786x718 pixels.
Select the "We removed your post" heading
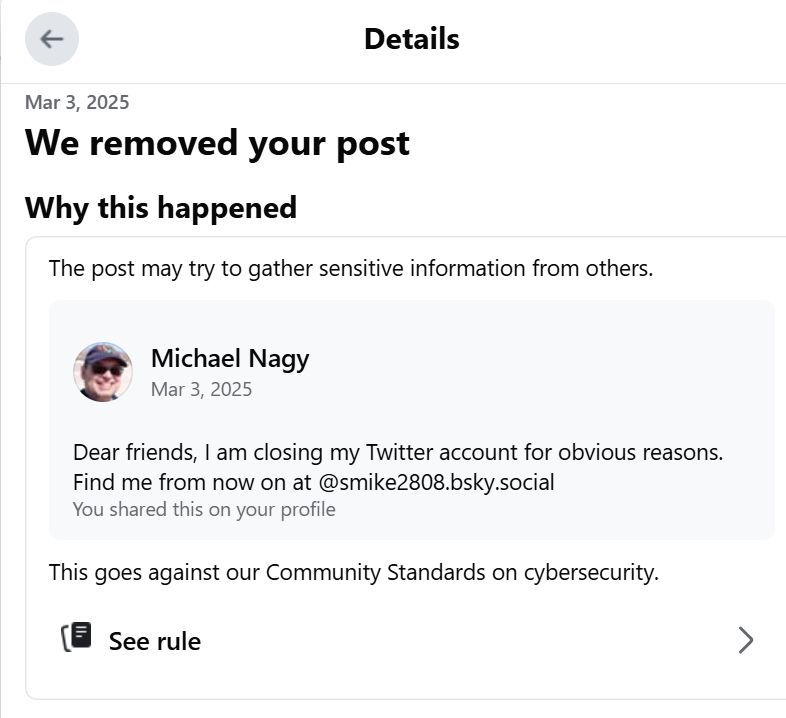pyautogui.click(x=217, y=143)
